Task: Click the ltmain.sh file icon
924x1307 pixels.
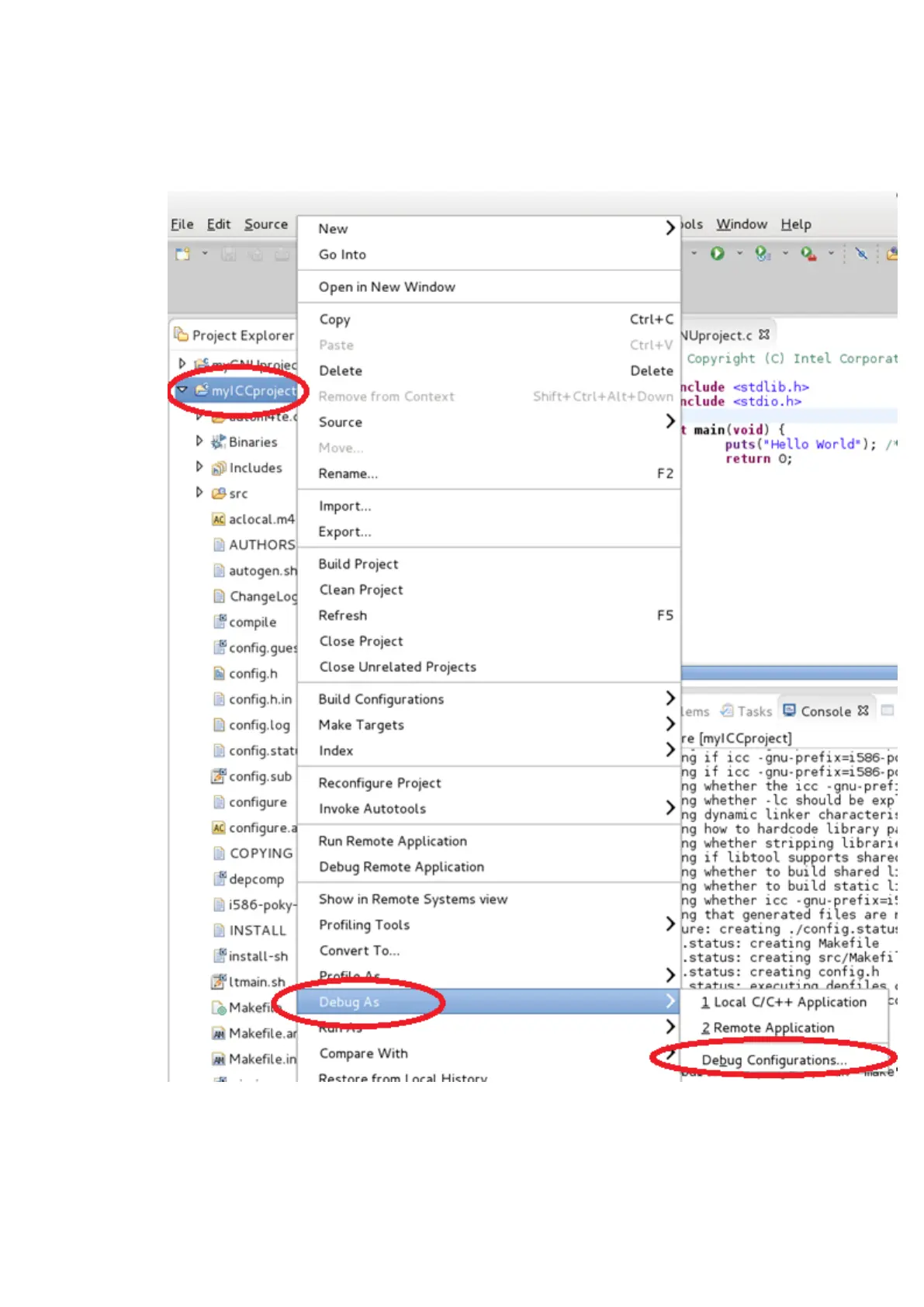Action: click(x=219, y=982)
